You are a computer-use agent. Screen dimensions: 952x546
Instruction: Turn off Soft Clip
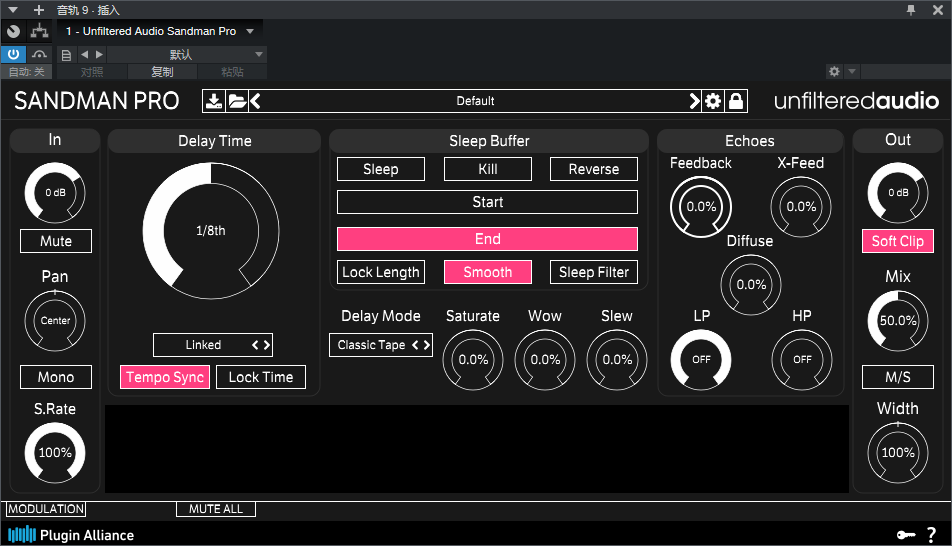[897, 241]
